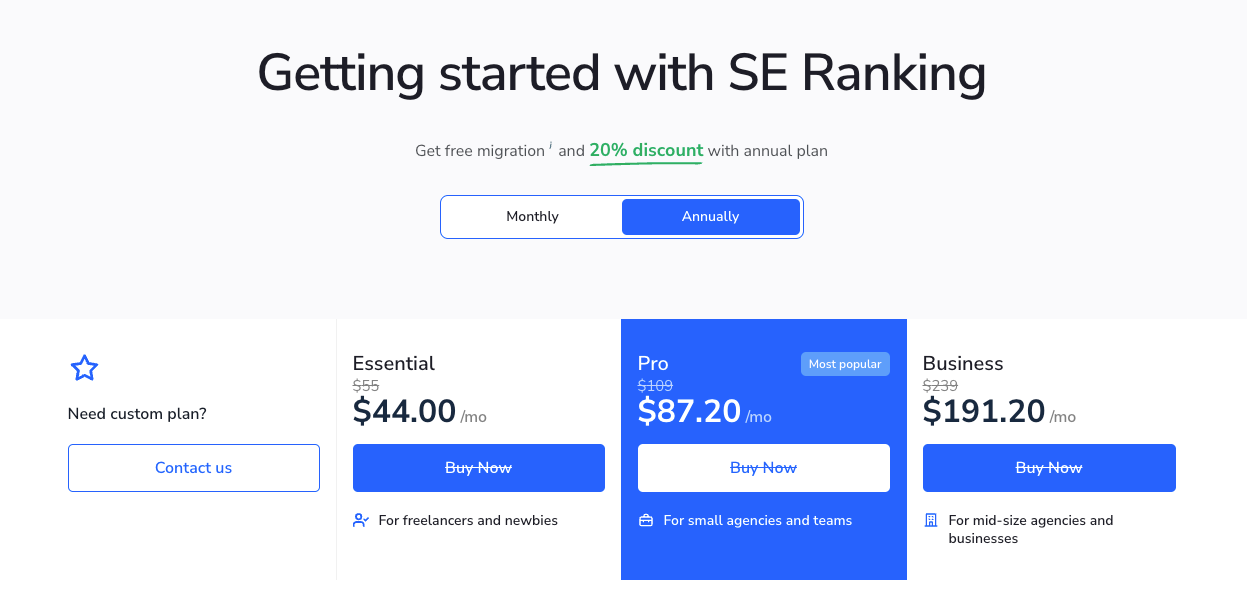Viewport: 1247px width, 607px height.
Task: Buy the Essential plan now
Action: [x=479, y=468]
